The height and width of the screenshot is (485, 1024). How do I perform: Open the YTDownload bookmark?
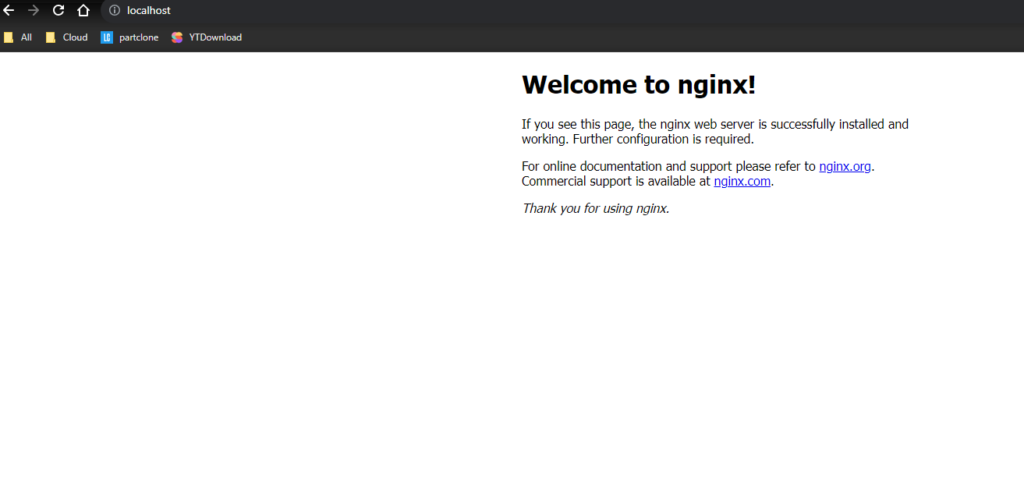point(206,37)
